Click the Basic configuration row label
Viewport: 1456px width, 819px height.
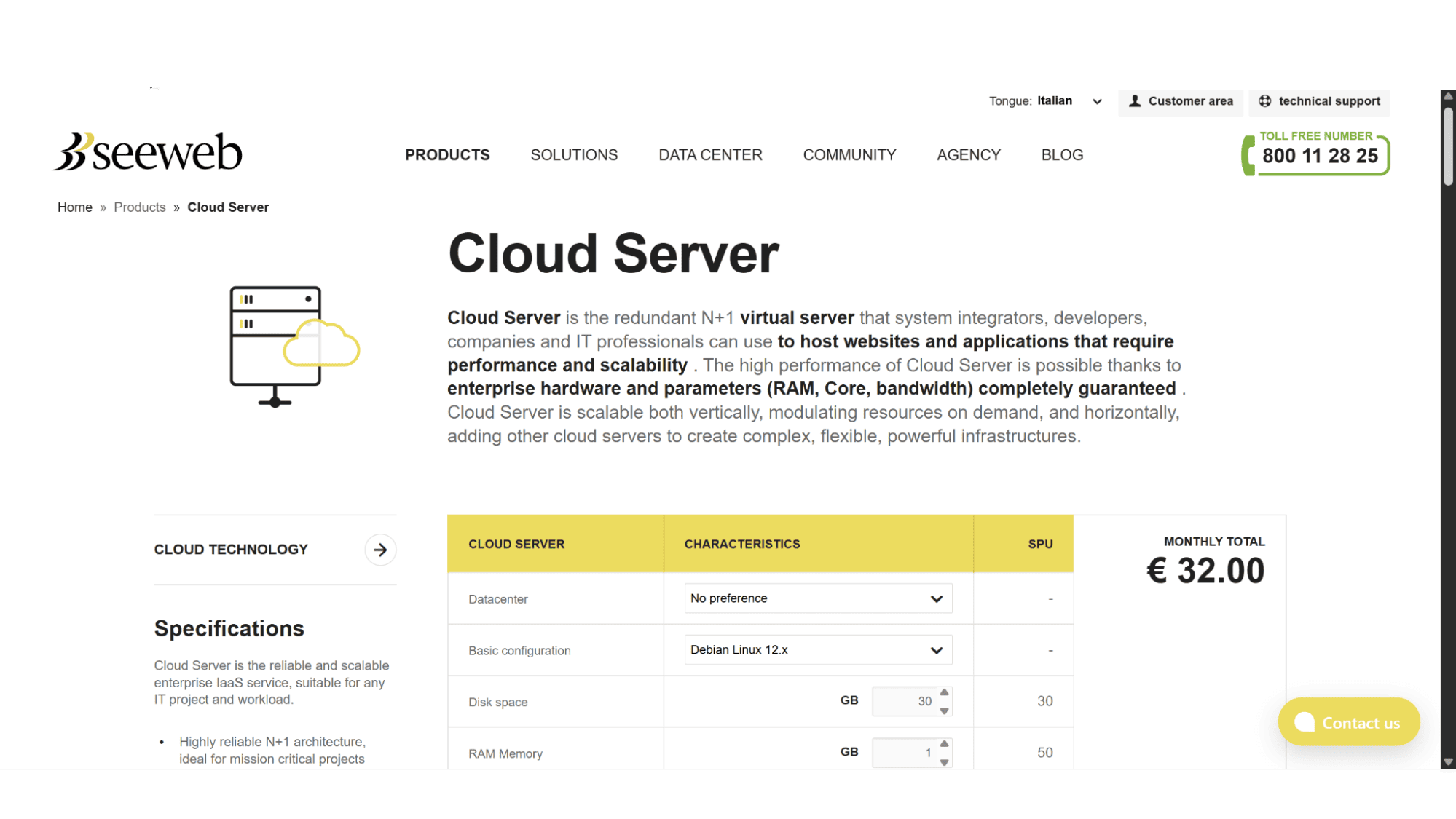tap(519, 651)
